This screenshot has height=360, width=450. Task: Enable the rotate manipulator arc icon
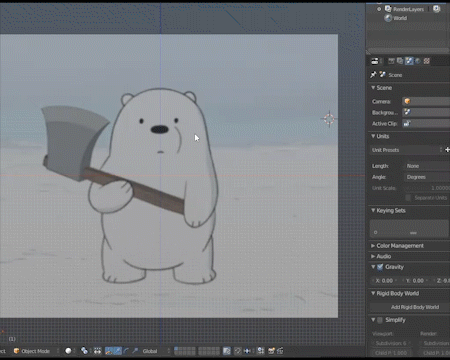(x=126, y=351)
